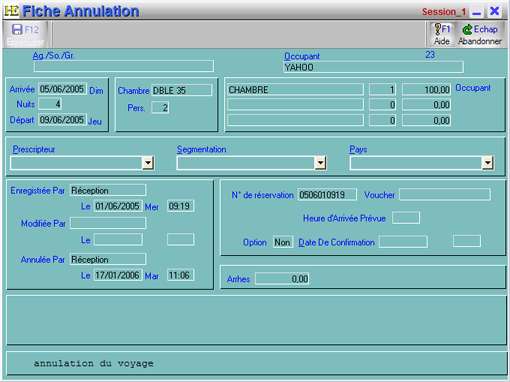This screenshot has height=382, width=510.
Task: Click the registration time 09:19 field
Action: (x=180, y=206)
